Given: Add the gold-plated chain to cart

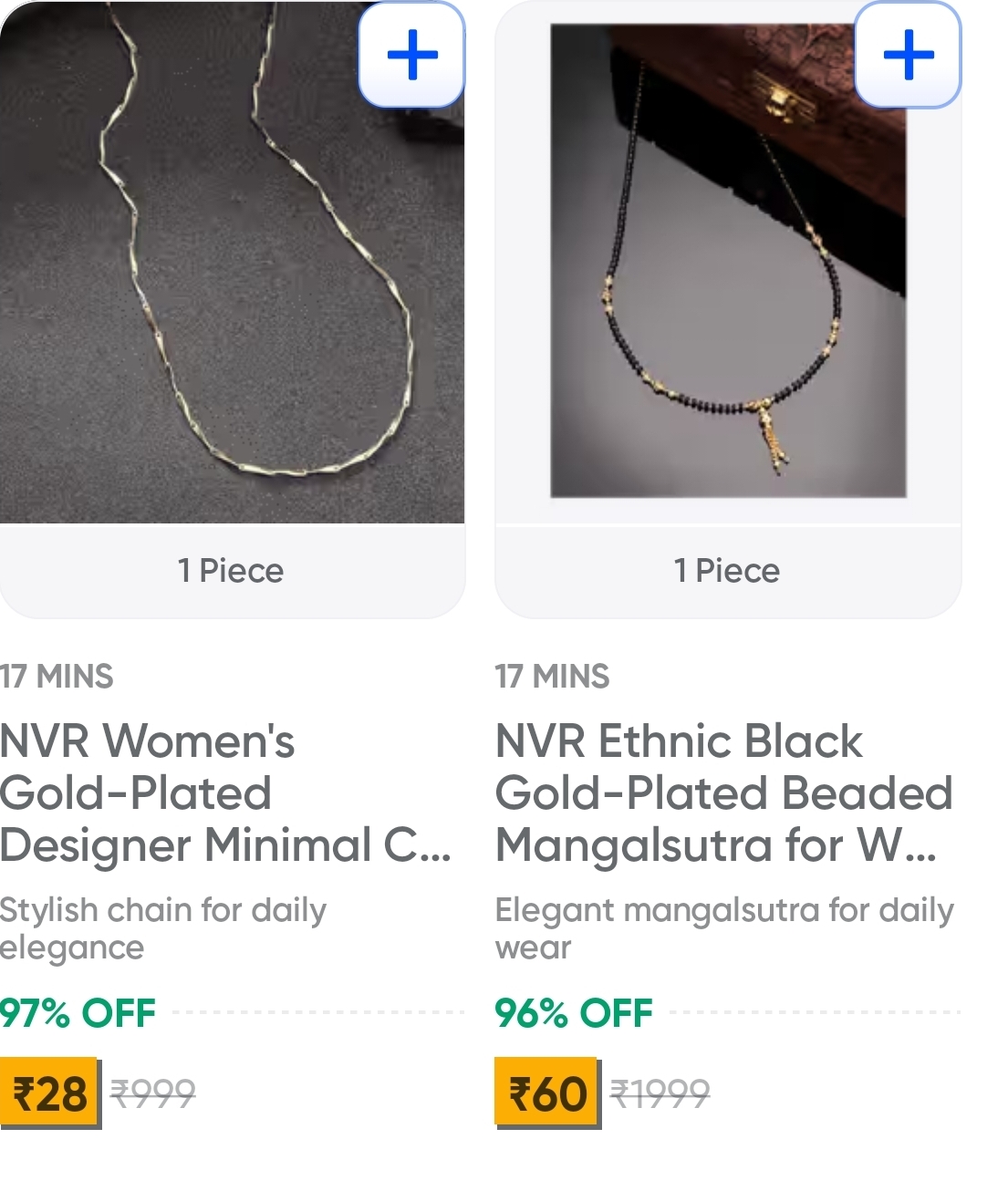Looking at the screenshot, I should pos(412,55).
